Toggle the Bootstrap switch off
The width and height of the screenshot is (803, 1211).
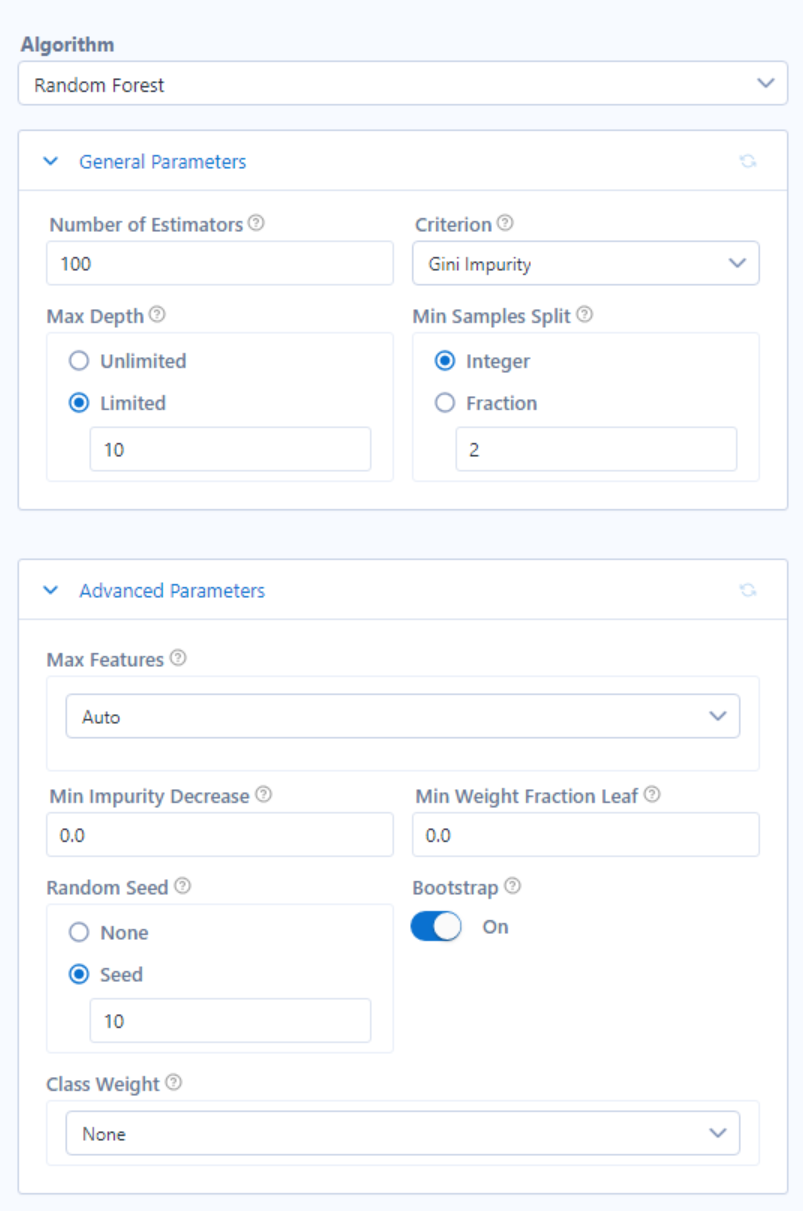click(437, 927)
